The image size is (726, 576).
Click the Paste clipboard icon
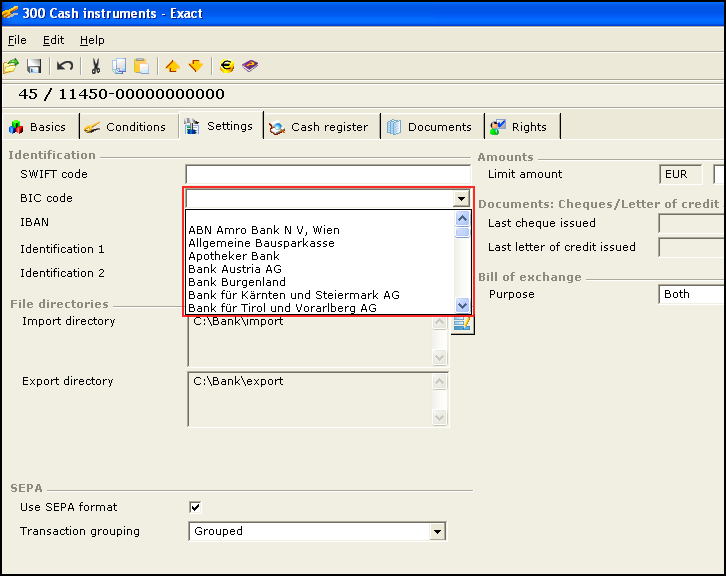pos(142,66)
